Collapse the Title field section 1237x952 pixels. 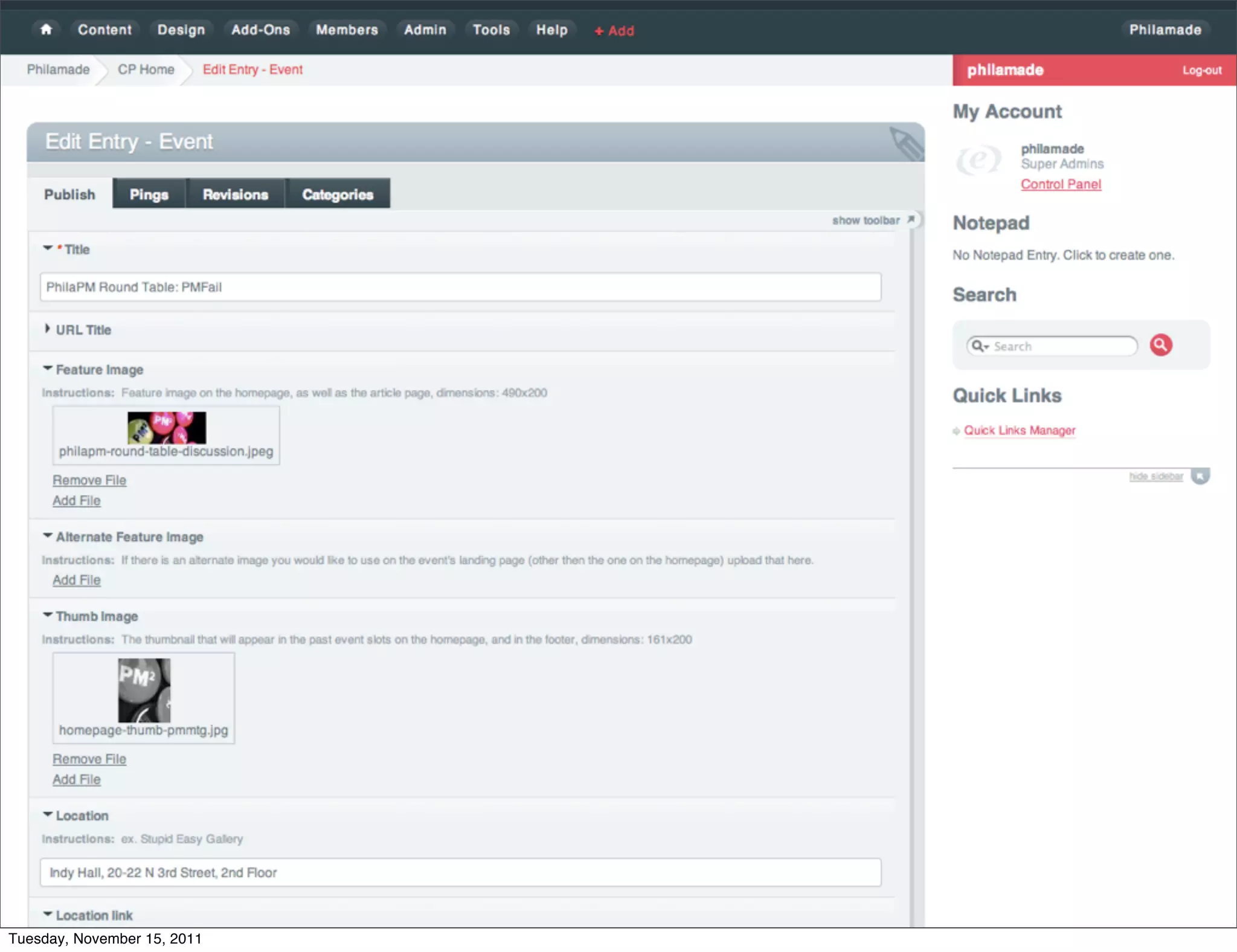[x=48, y=248]
